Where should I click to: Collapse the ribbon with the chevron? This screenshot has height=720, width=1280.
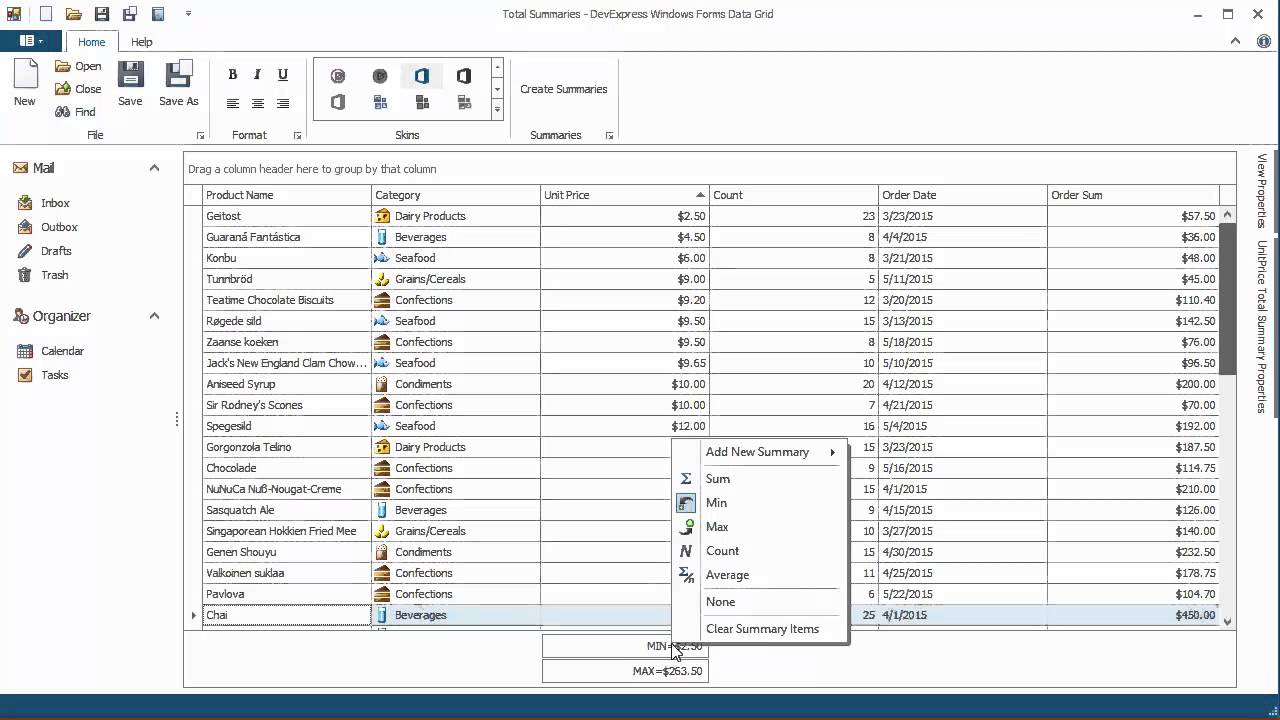1236,41
